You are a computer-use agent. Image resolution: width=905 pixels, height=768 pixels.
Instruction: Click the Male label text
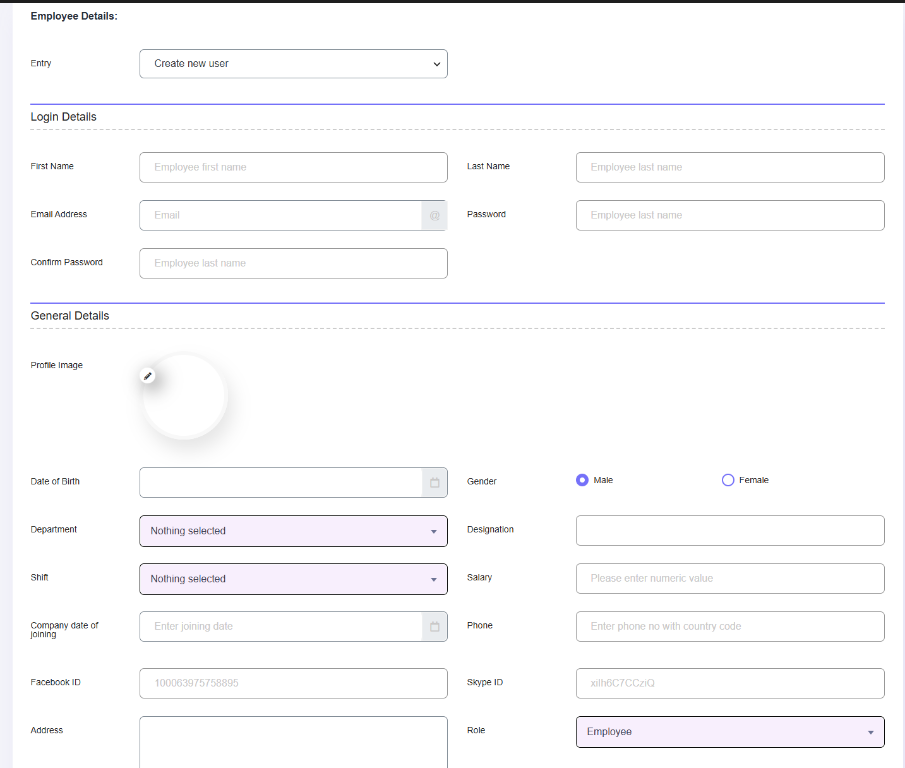603,480
